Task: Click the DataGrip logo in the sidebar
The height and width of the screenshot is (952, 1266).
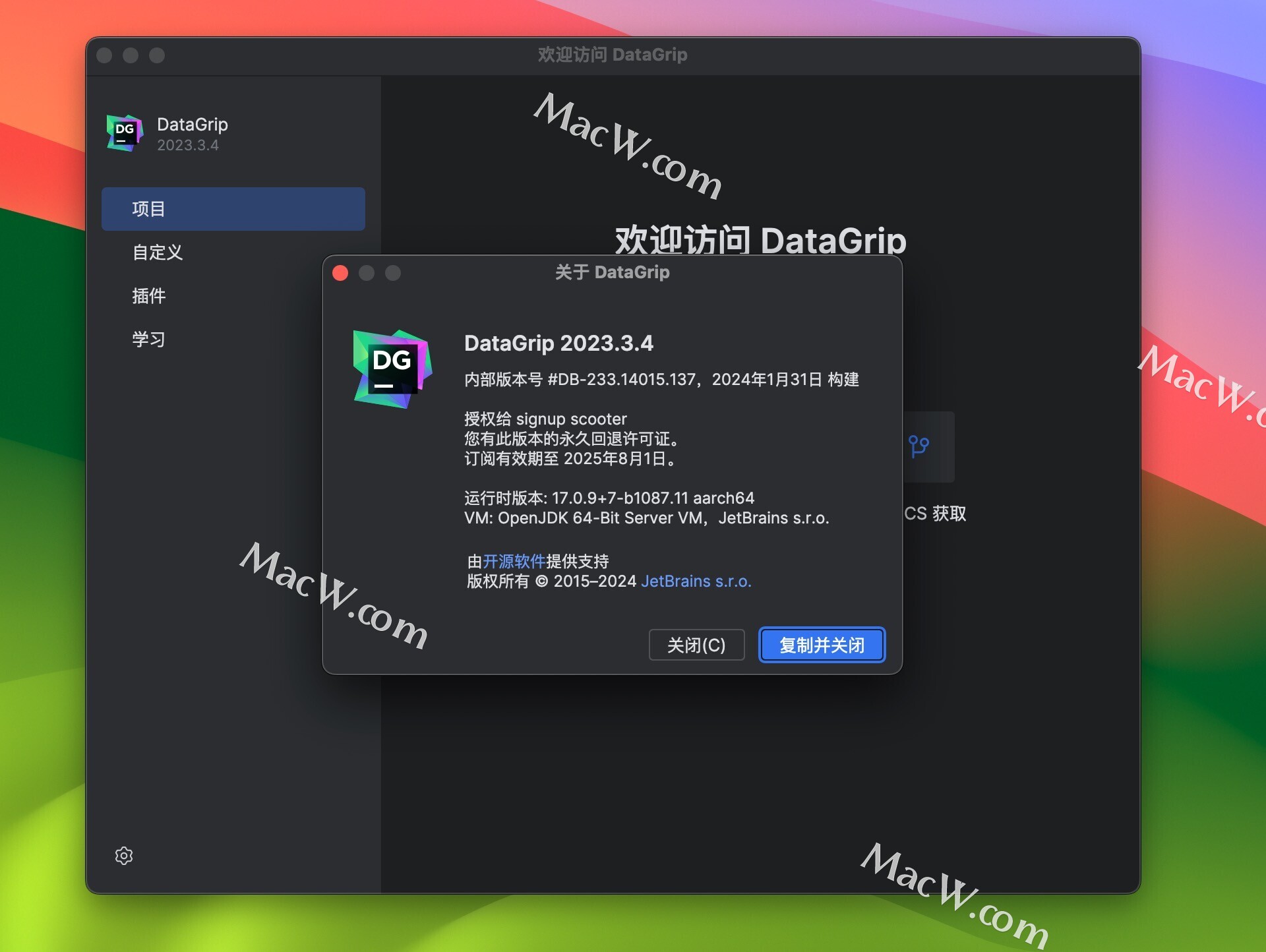Action: pos(125,133)
